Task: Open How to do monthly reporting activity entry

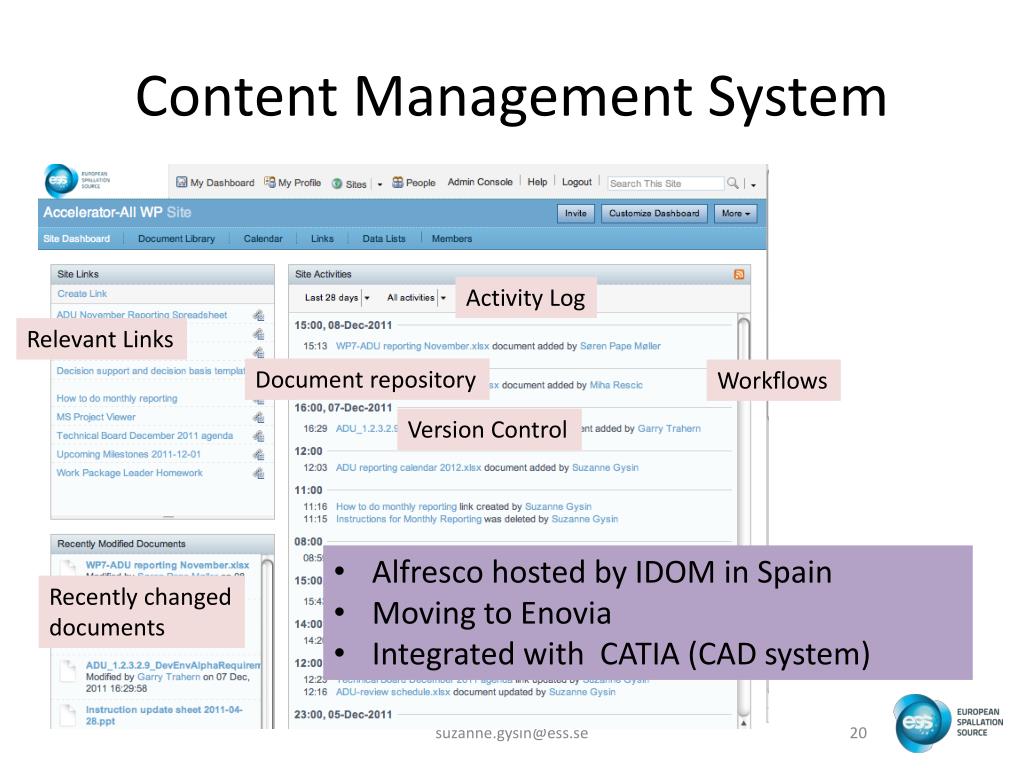Action: click(396, 507)
